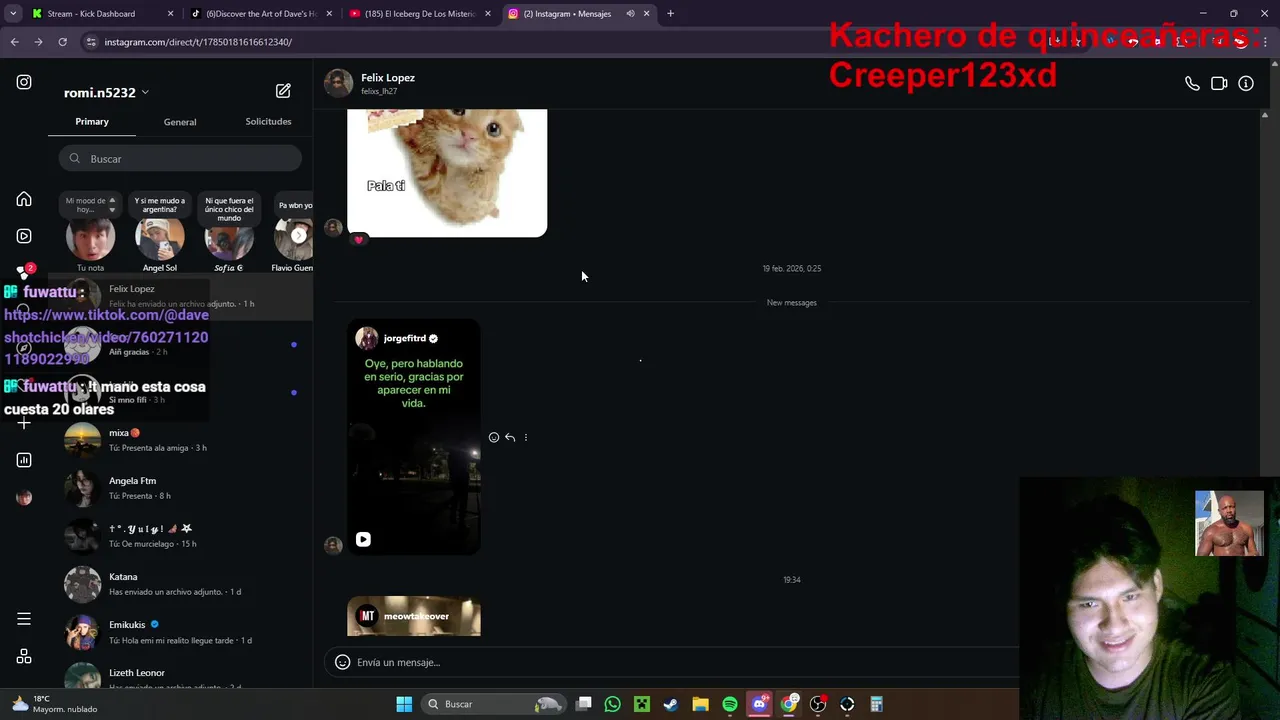This screenshot has height=720, width=1280.
Task: Open the dashboard chart icon in sidebar
Action: 24,460
